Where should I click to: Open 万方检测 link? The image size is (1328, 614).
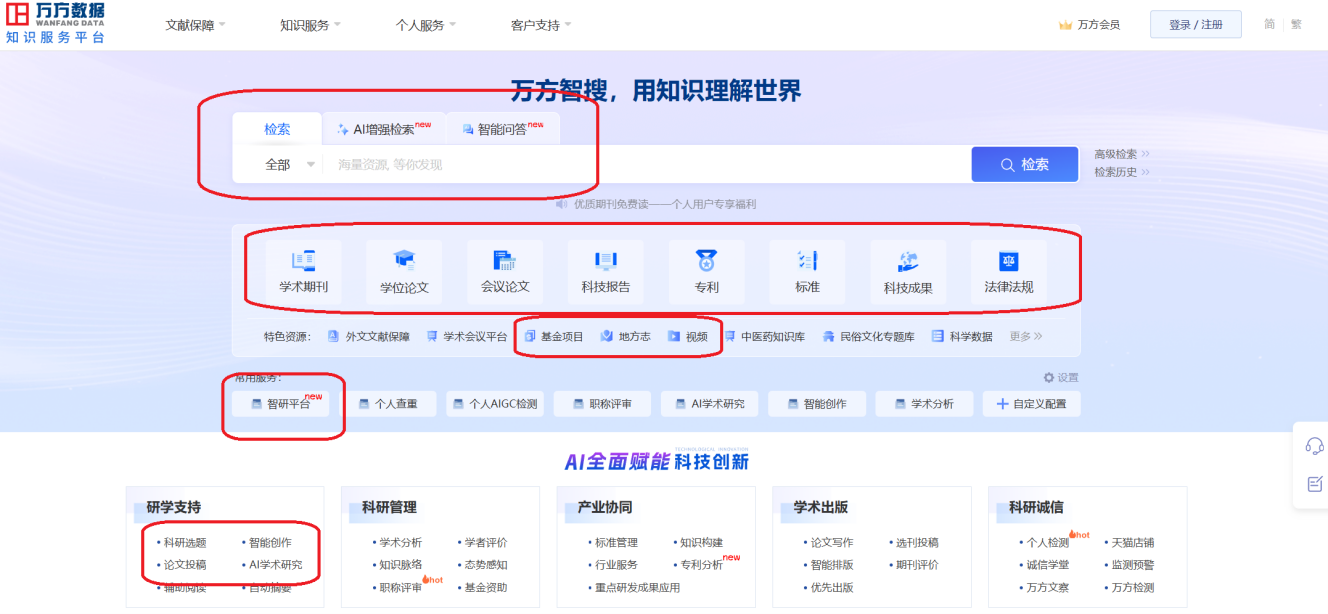click(1133, 588)
